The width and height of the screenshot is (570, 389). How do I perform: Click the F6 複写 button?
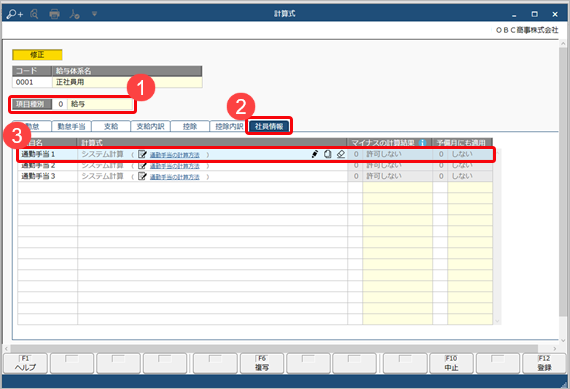tap(262, 363)
